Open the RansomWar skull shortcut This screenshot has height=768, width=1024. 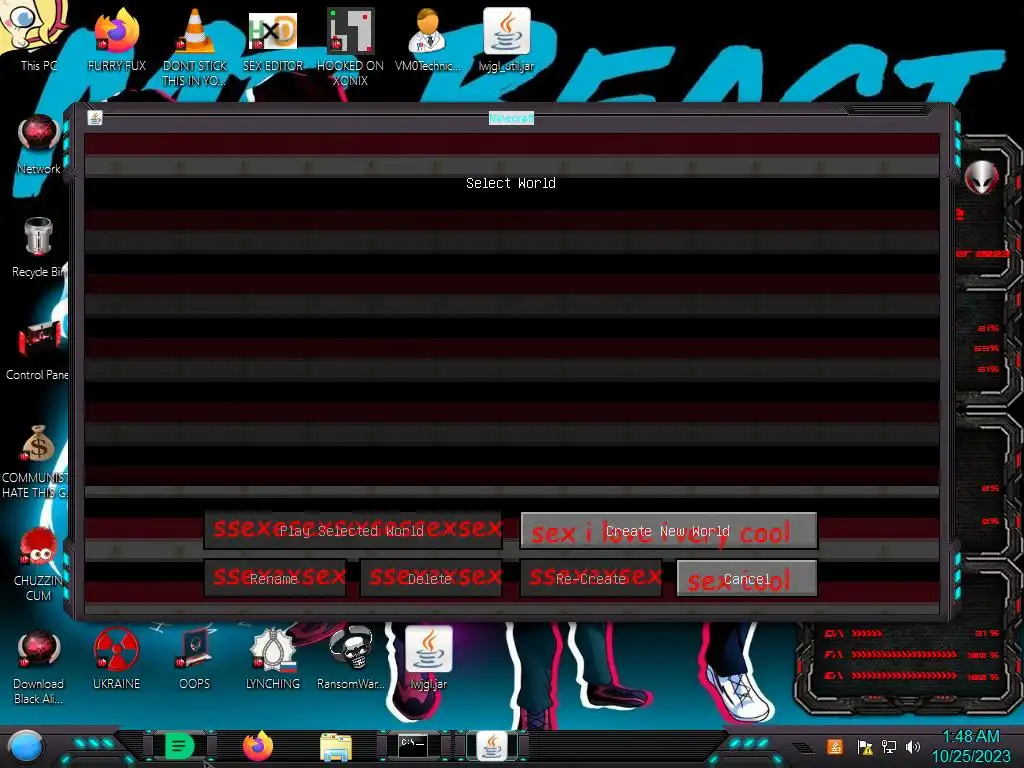[351, 660]
